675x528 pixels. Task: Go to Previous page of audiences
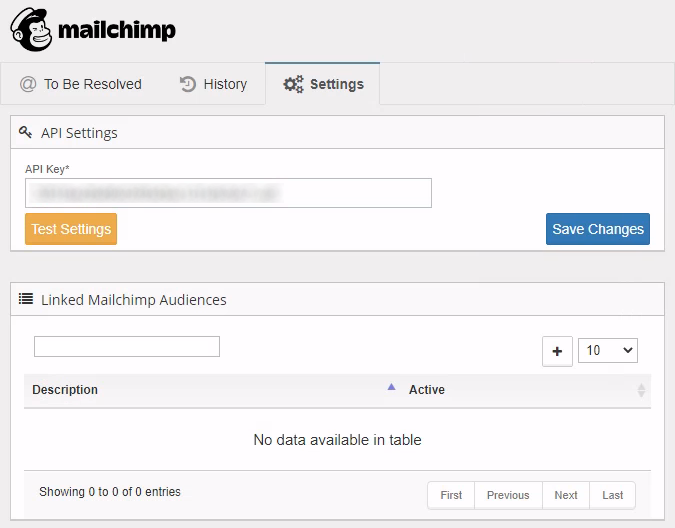[x=508, y=495]
